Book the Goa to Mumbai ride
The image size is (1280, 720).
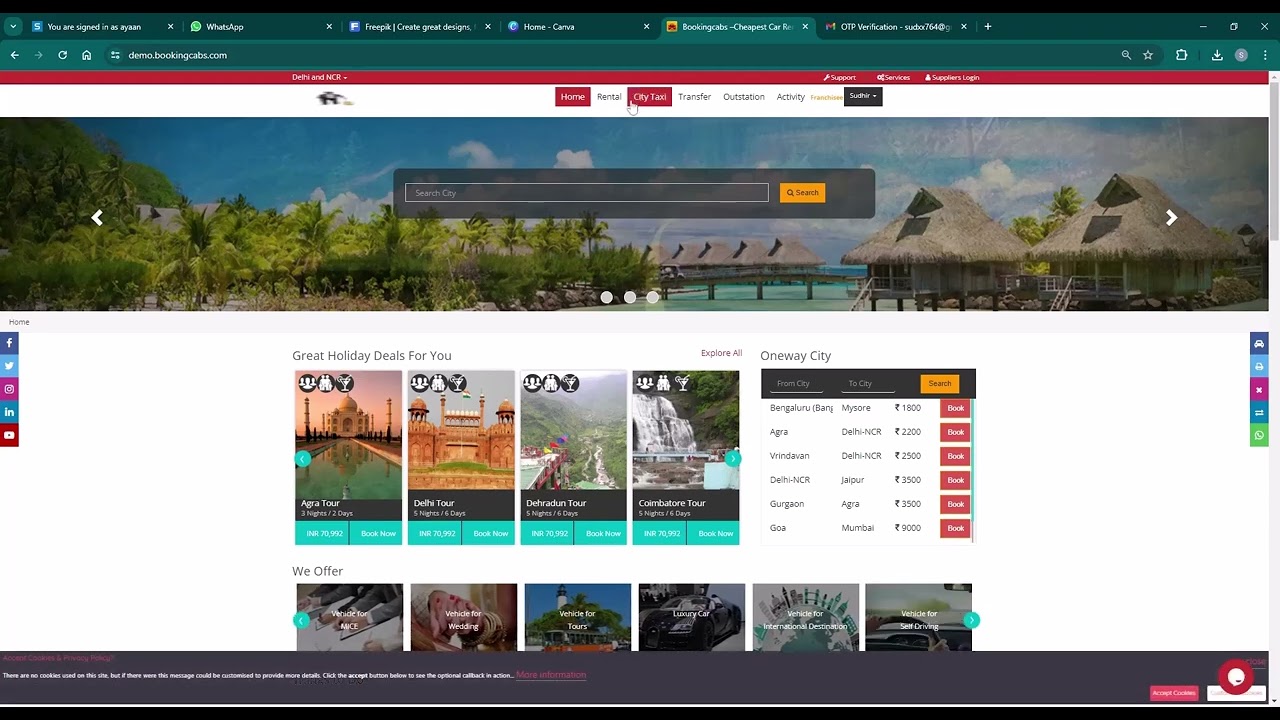click(x=955, y=528)
